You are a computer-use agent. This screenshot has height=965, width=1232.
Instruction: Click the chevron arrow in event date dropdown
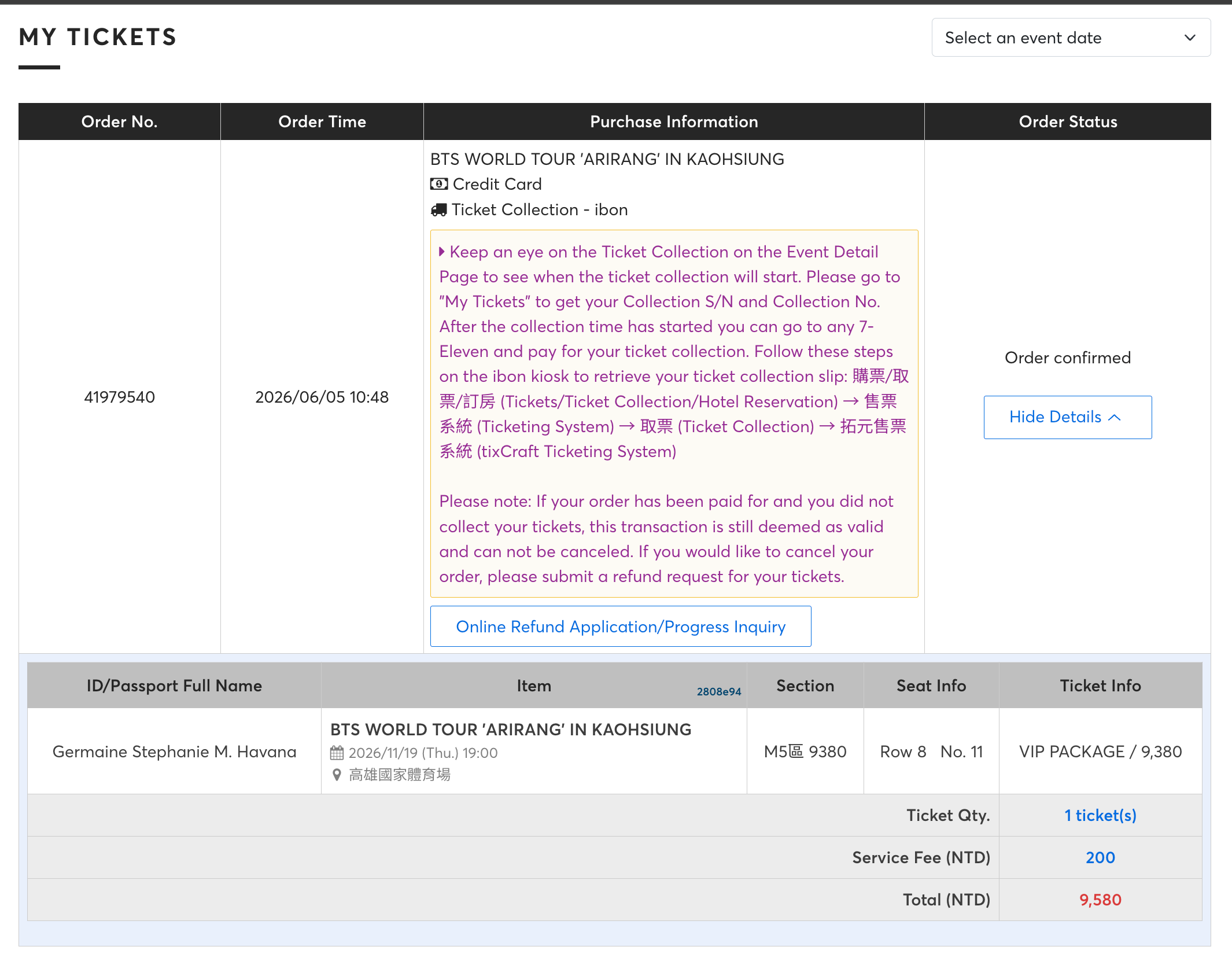click(x=1190, y=38)
